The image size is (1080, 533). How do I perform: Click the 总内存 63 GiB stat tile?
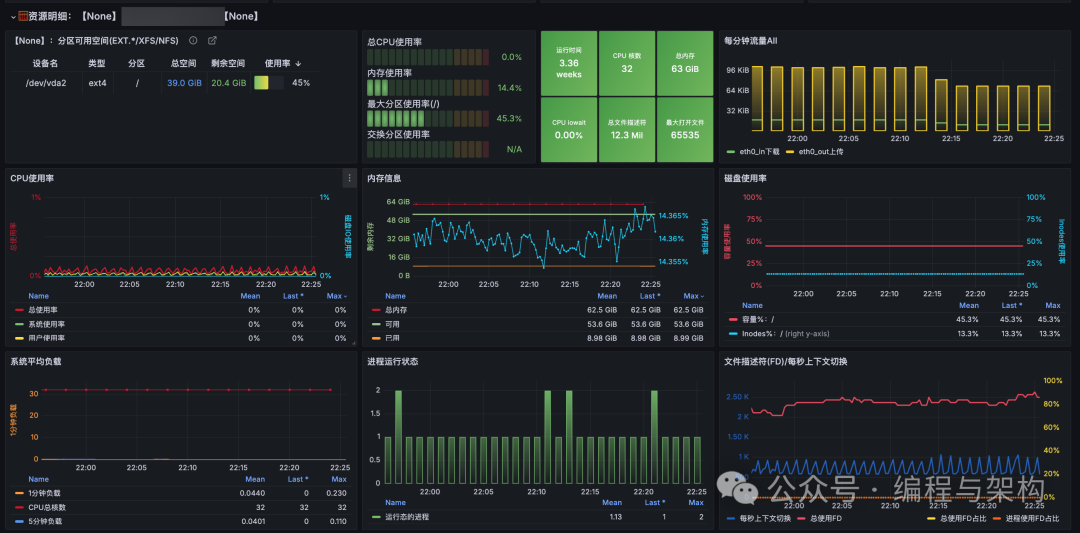[x=685, y=63]
